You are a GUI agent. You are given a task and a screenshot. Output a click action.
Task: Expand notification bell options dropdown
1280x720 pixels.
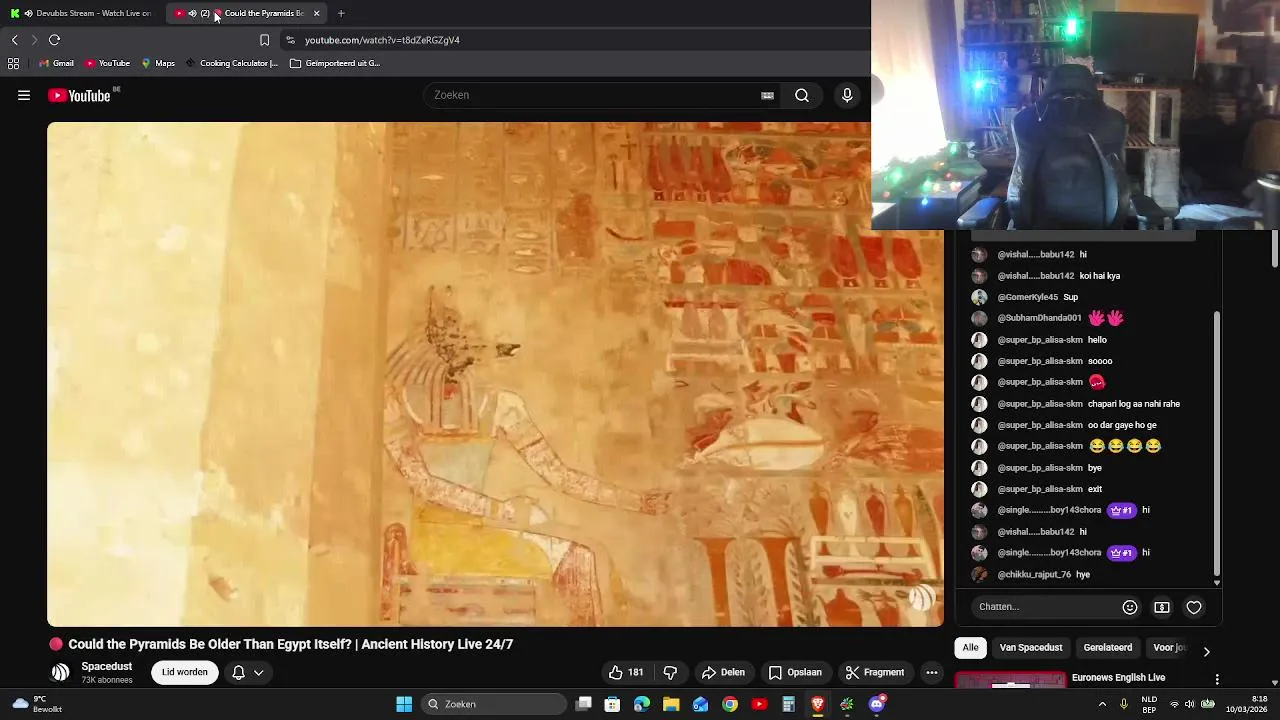258,672
